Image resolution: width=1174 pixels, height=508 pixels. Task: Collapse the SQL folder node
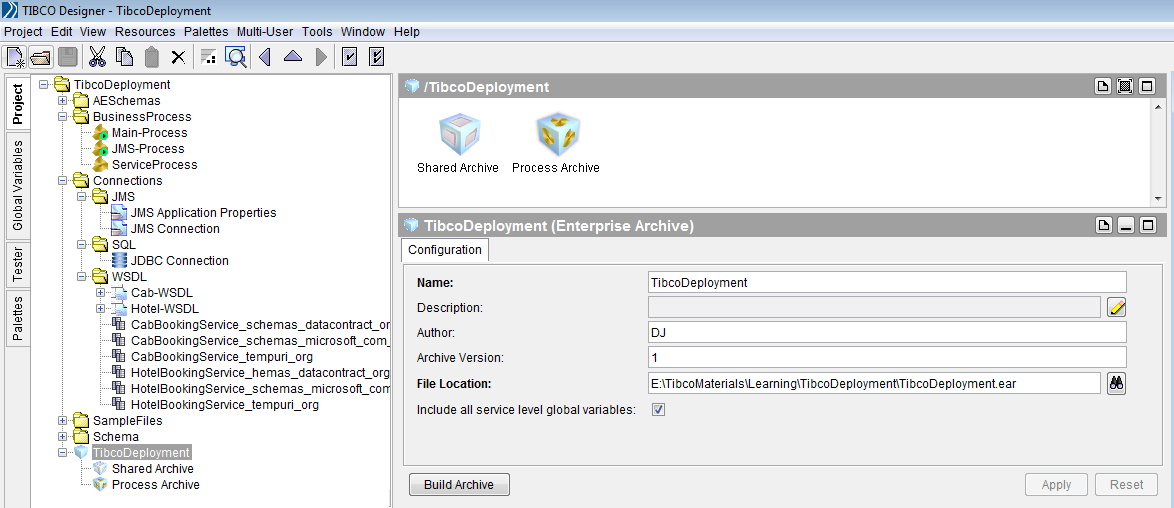point(82,245)
